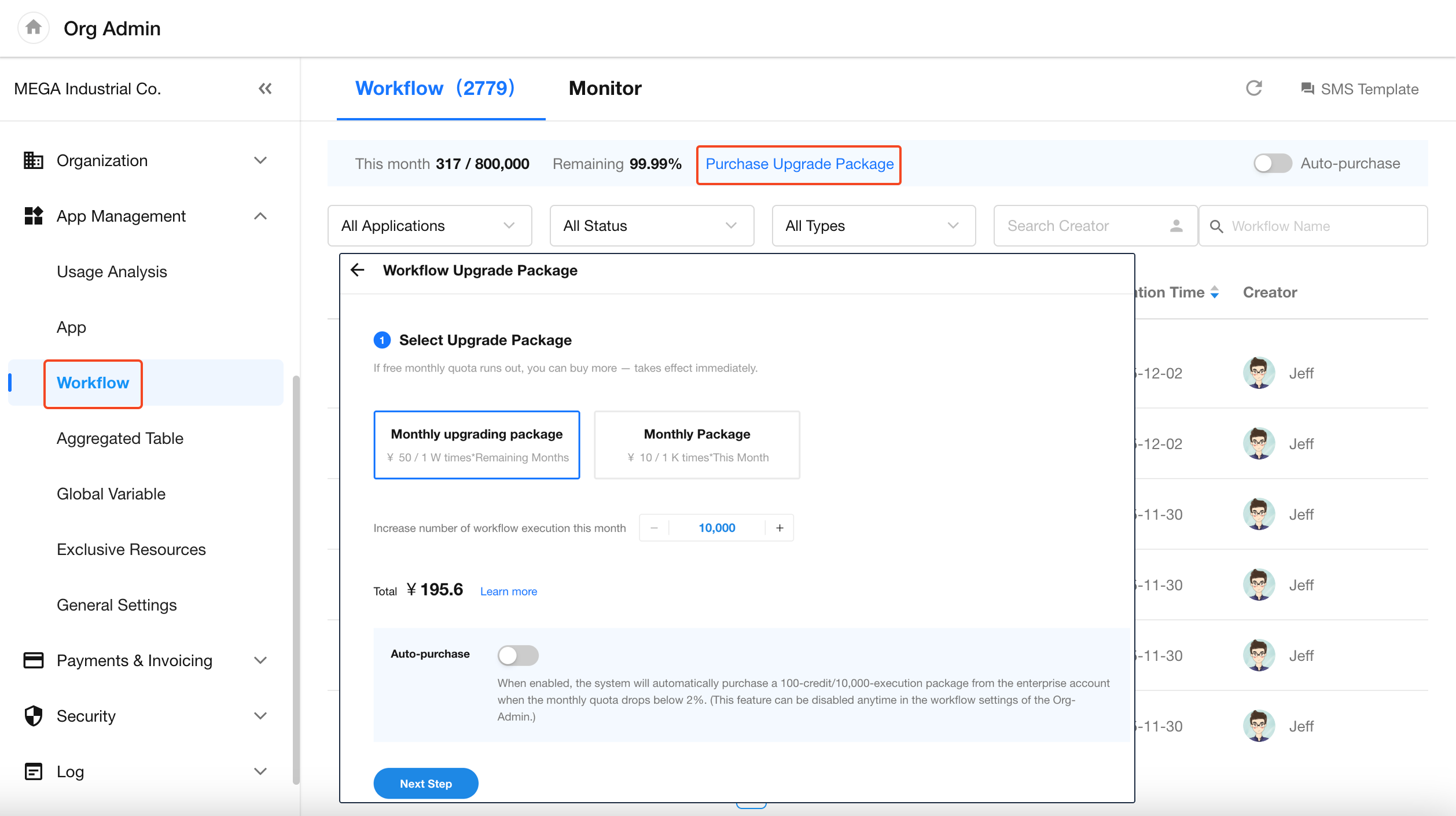
Task: Click the person icon in the Search Creator field
Action: (1176, 226)
